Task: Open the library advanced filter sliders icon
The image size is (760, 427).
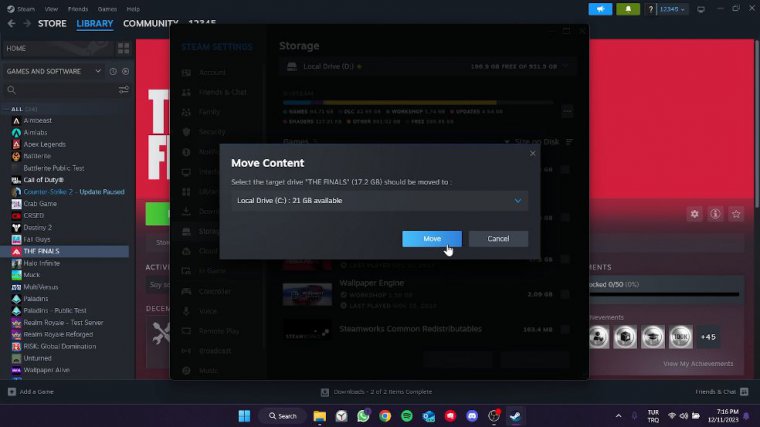Action: coord(124,90)
